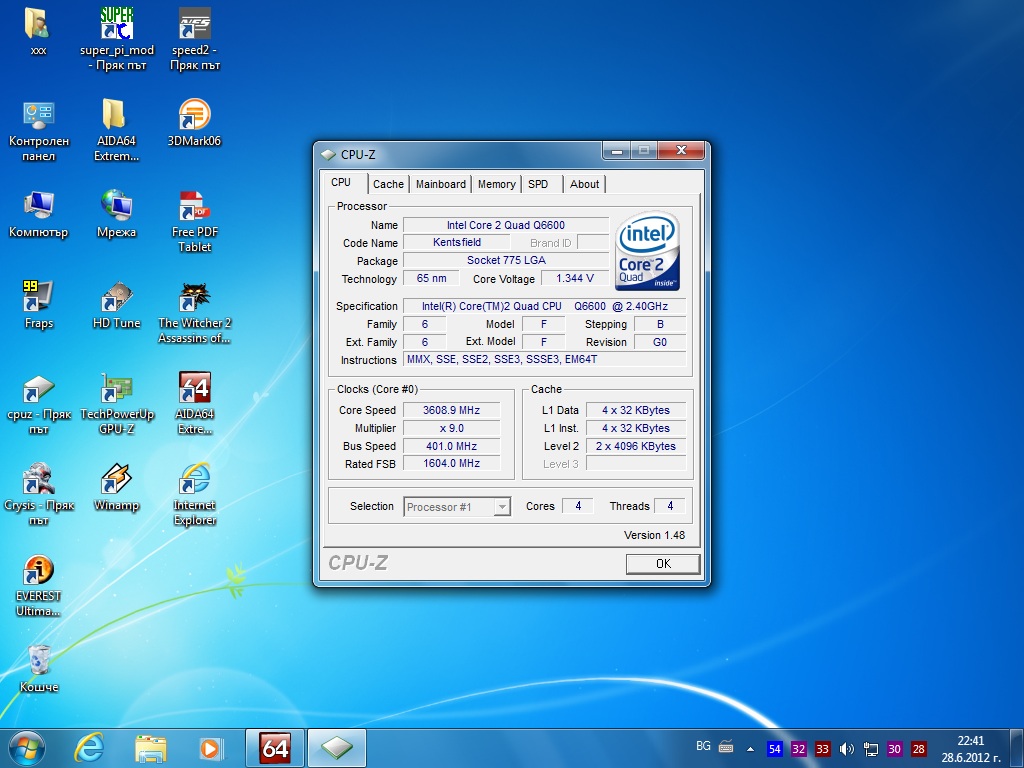Click the OK button in CPU-Z
The width and height of the screenshot is (1024, 768).
point(663,564)
